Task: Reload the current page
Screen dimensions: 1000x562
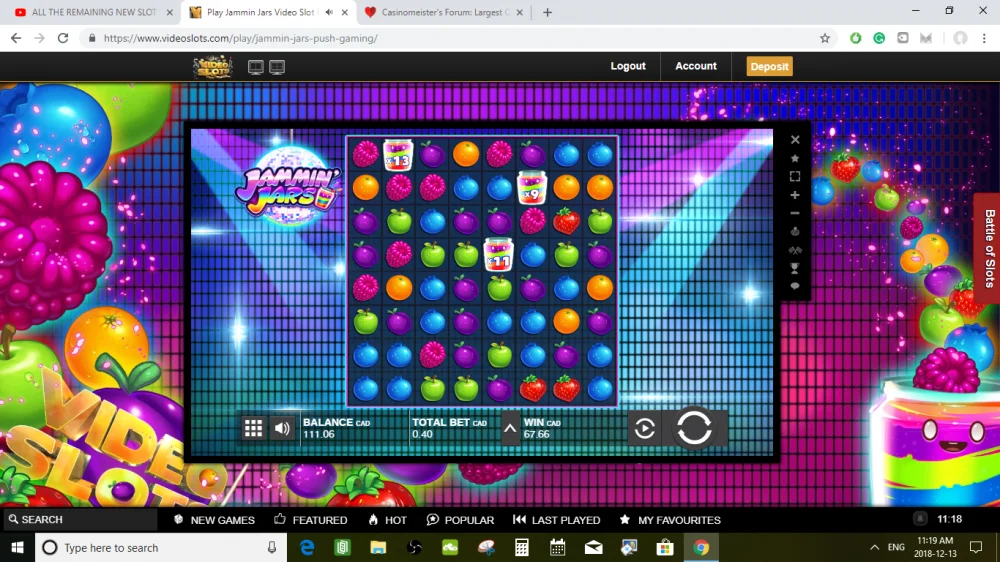Action: 62,38
